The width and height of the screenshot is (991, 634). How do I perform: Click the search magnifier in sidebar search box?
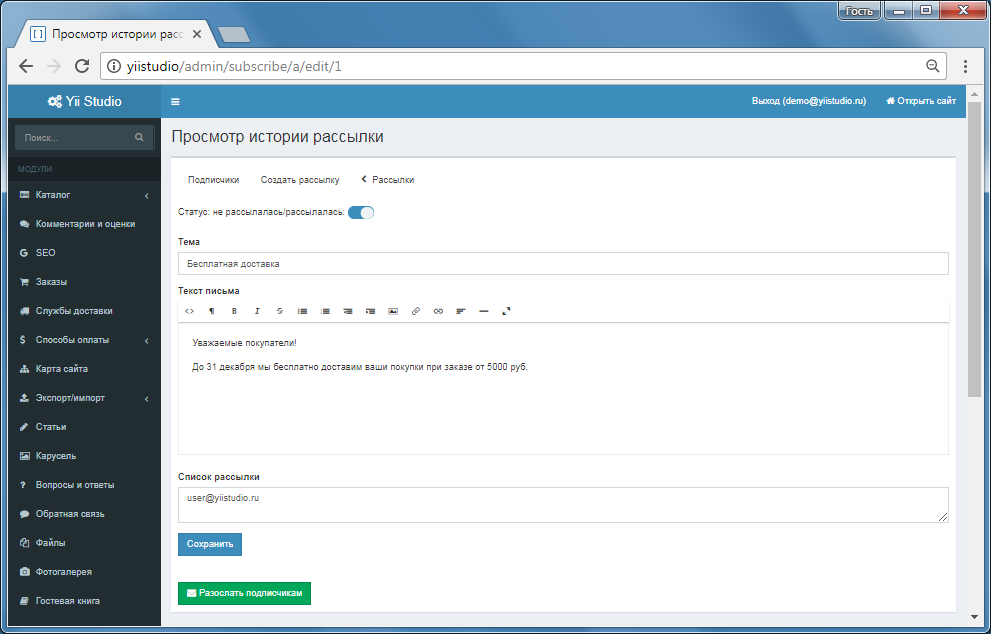coord(139,137)
